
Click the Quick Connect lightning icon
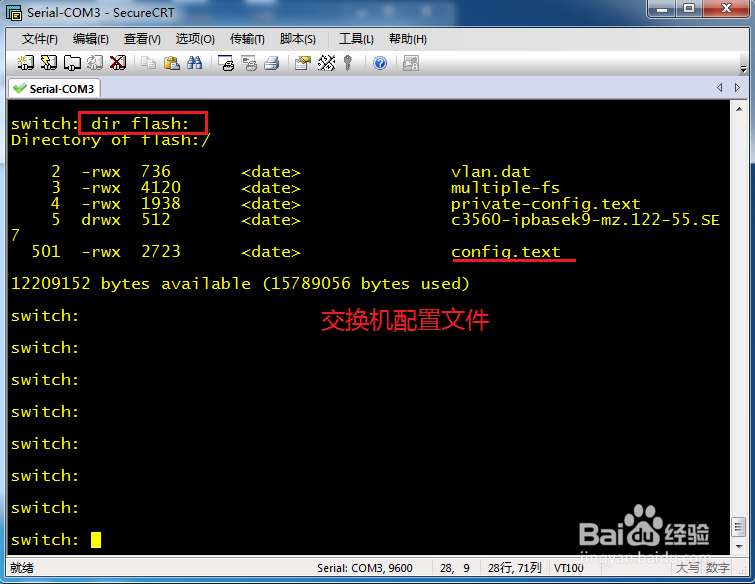click(x=49, y=63)
